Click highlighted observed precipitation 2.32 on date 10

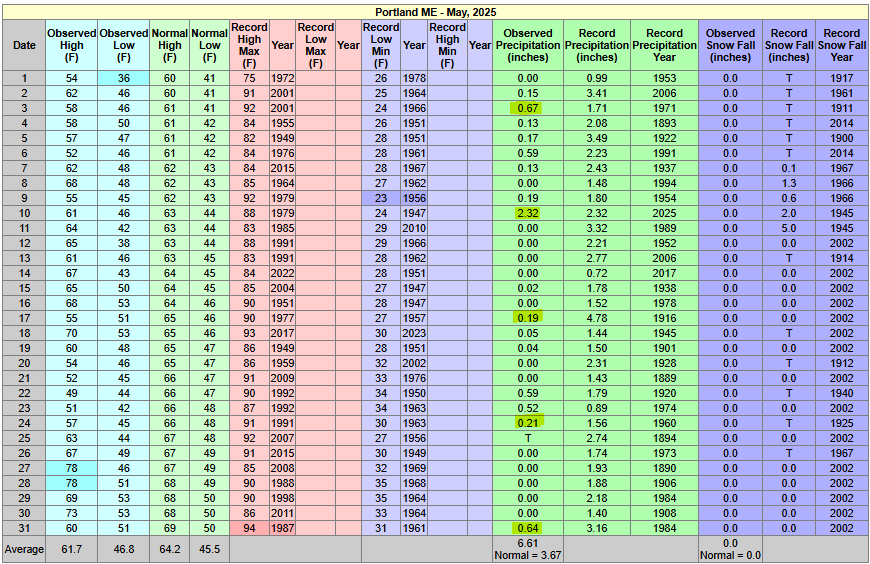[528, 213]
